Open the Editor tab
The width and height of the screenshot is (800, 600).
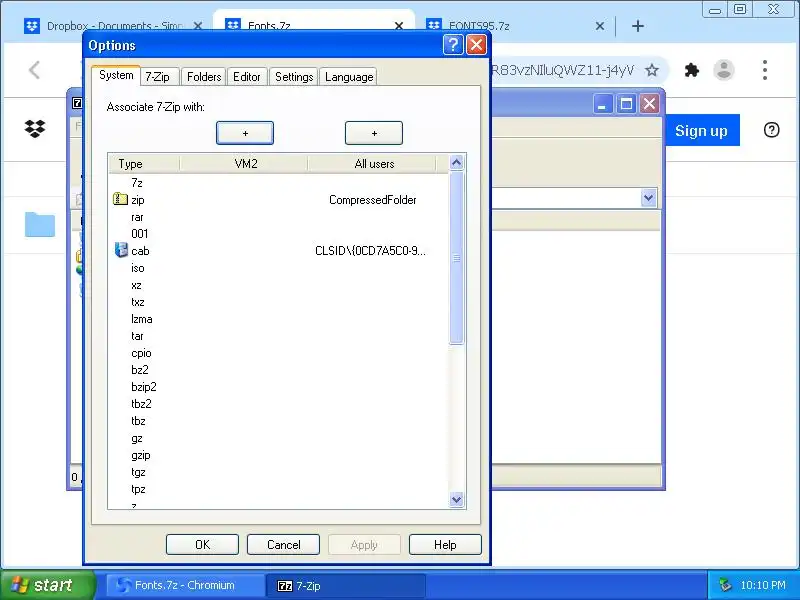tap(247, 77)
